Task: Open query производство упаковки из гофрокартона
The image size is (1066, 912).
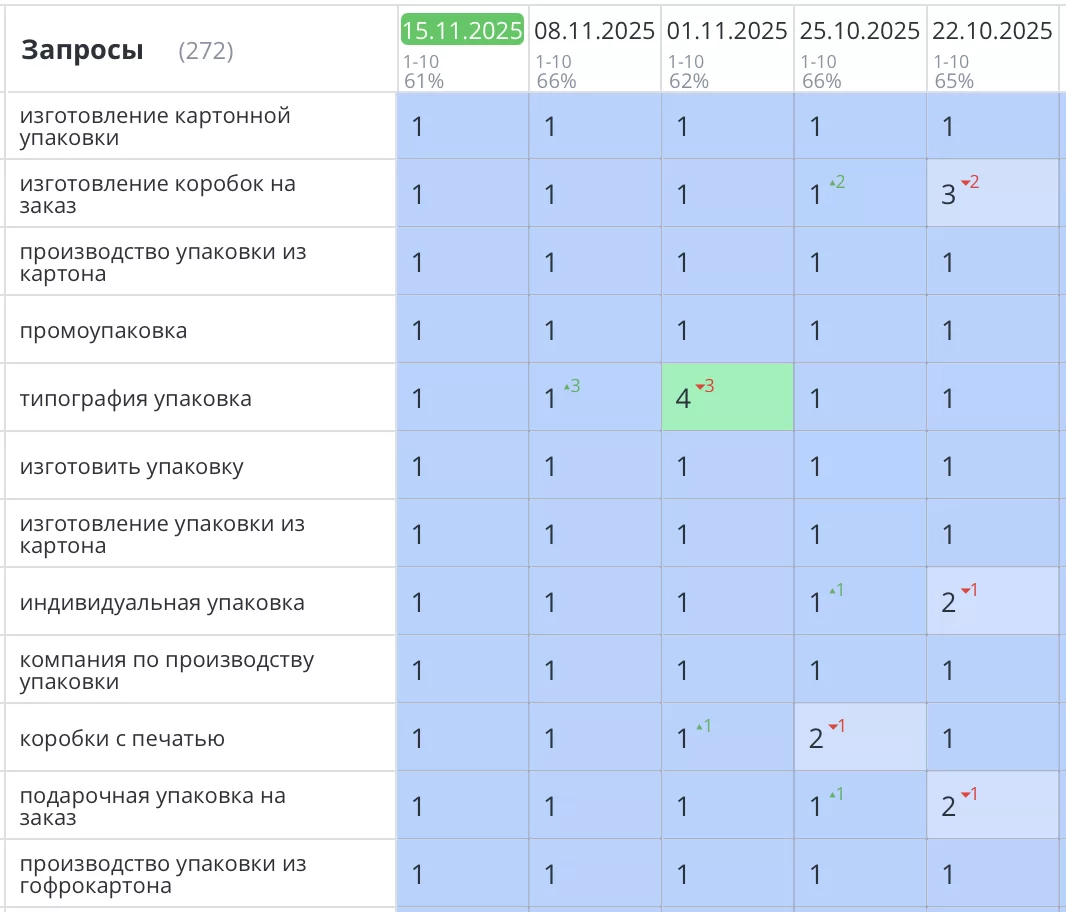Action: point(162,875)
